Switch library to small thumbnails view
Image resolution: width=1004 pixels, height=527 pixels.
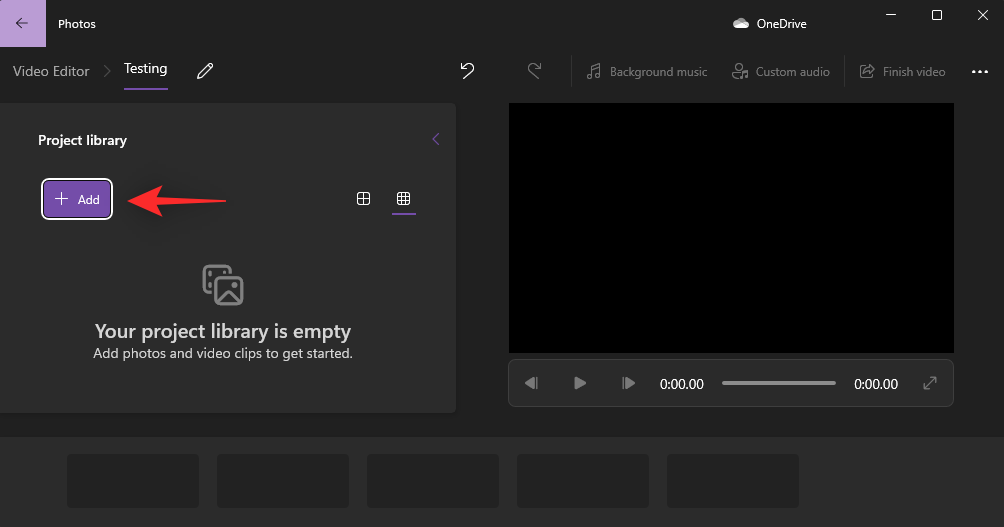coord(403,199)
